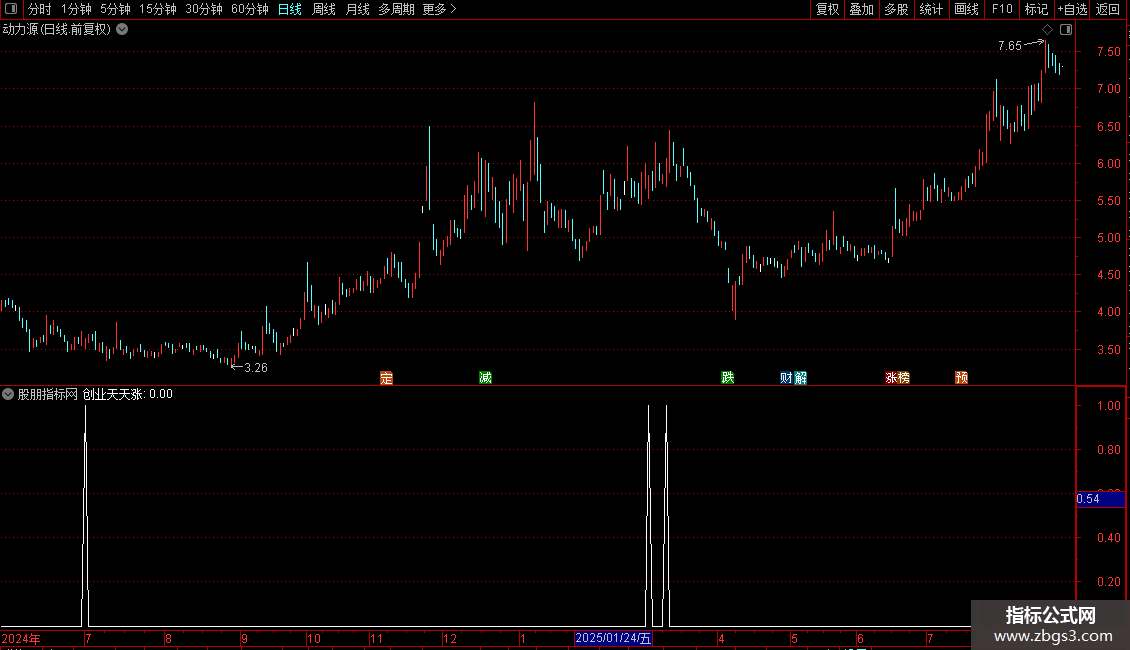This screenshot has width=1130, height=650.
Task: Click the 复权 button
Action: tap(827, 9)
